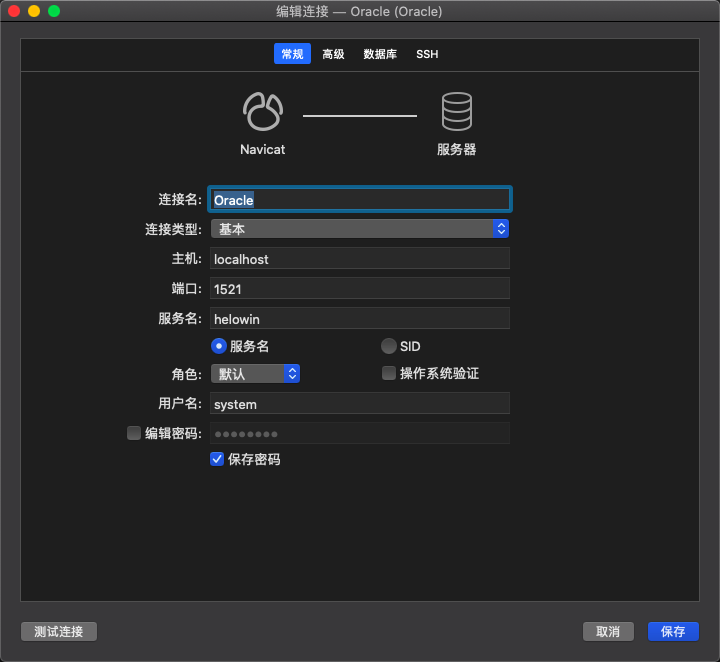The height and width of the screenshot is (662, 720).
Task: Click the server database cylinder icon
Action: 456,112
